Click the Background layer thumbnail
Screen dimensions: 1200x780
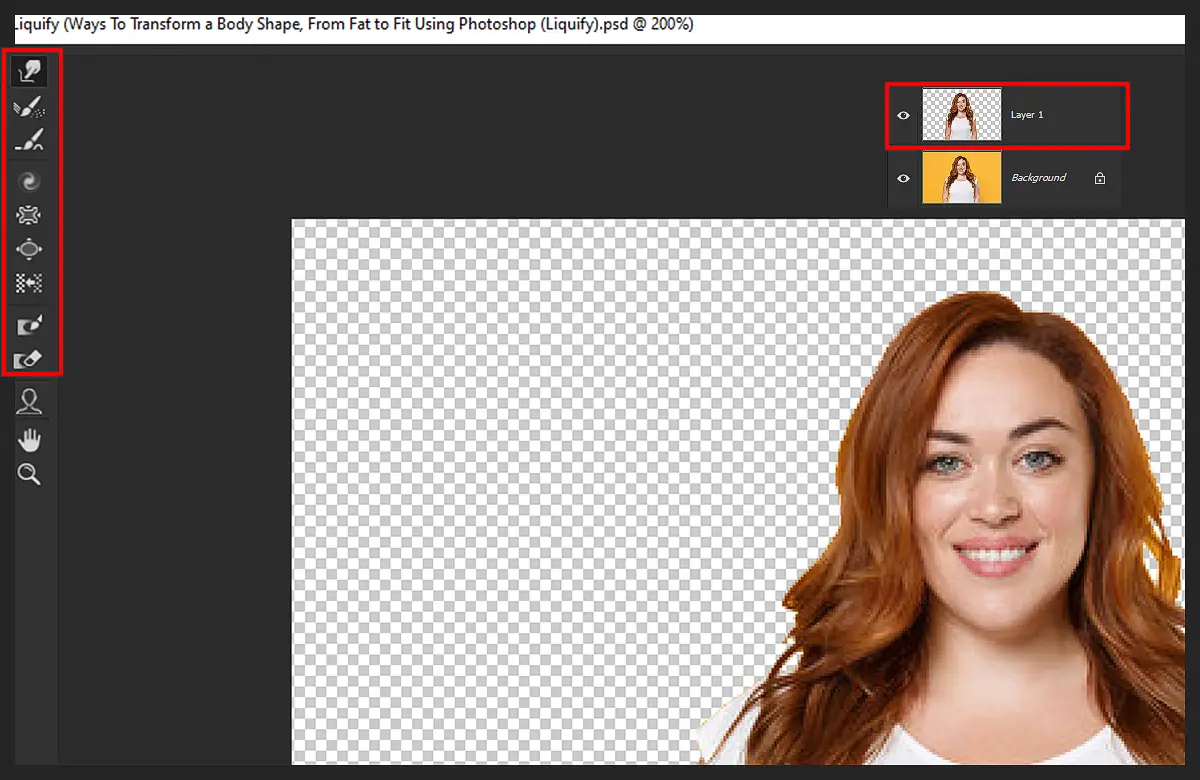point(962,178)
